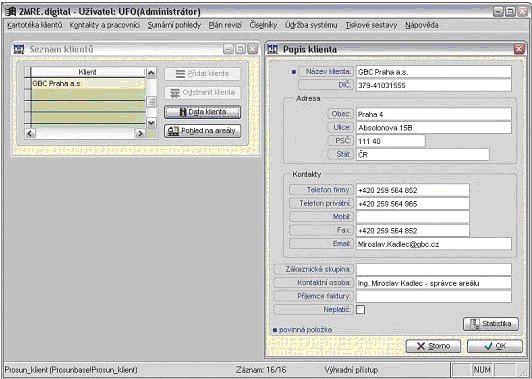
Task: Click the Stát field containing ČR
Action: coord(423,154)
